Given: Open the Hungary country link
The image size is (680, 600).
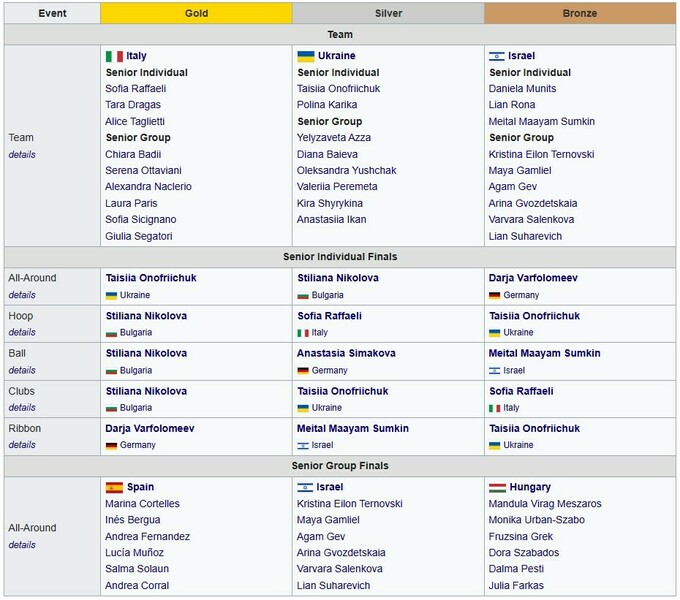Looking at the screenshot, I should pos(530,487).
